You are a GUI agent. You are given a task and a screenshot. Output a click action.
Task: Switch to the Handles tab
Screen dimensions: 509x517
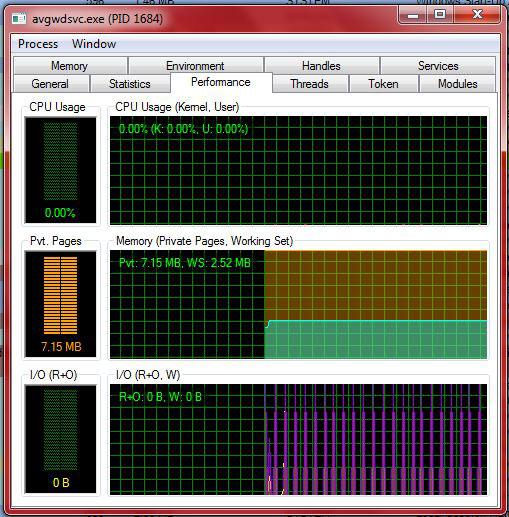[x=321, y=66]
